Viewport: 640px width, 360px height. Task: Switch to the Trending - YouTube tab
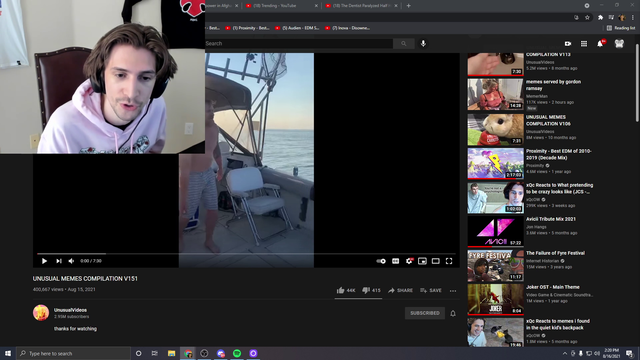[280, 6]
